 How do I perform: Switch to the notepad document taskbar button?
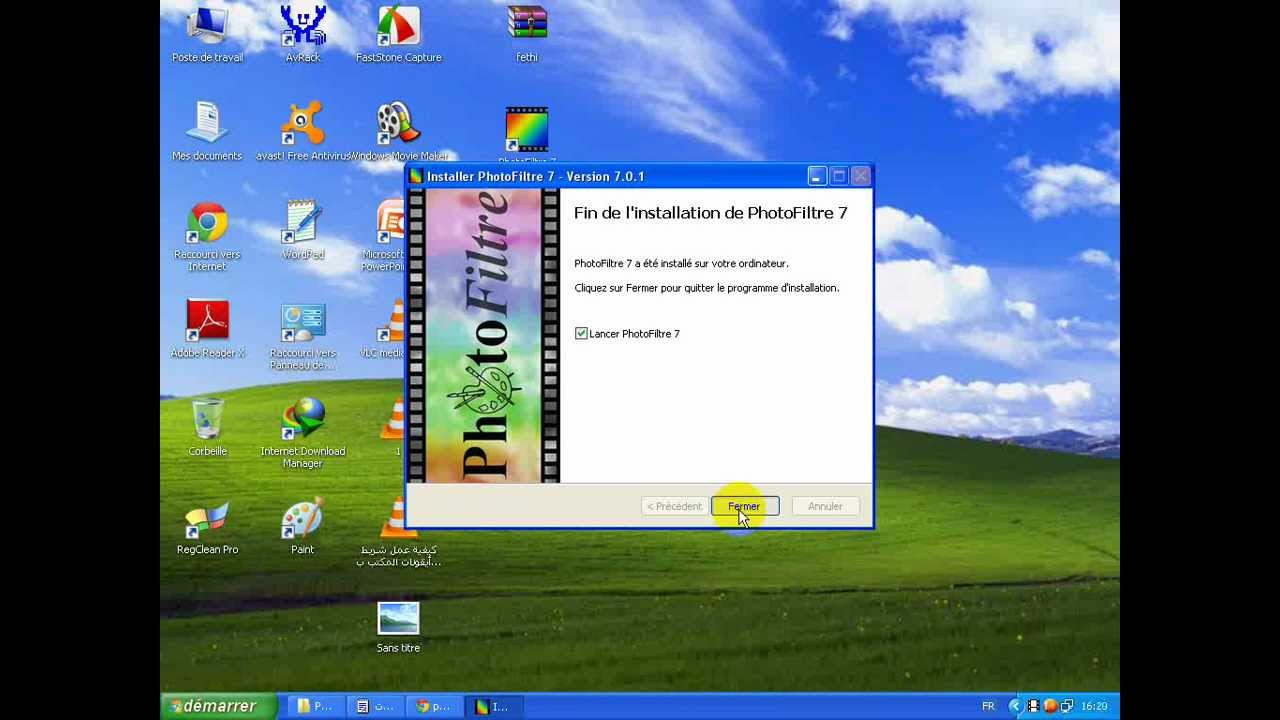point(376,706)
